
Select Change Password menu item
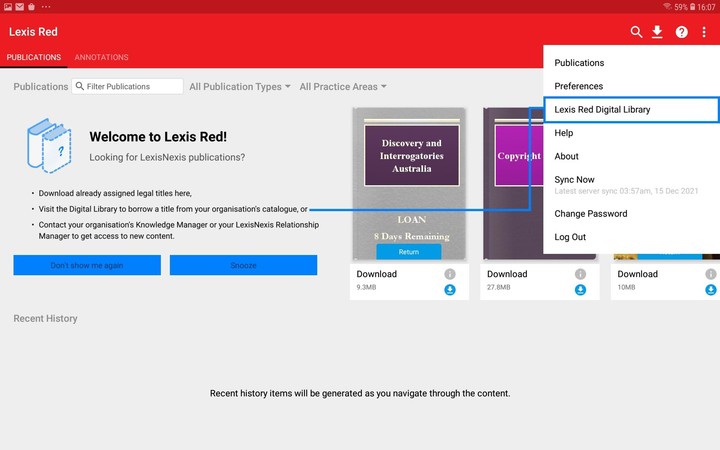(x=631, y=214)
